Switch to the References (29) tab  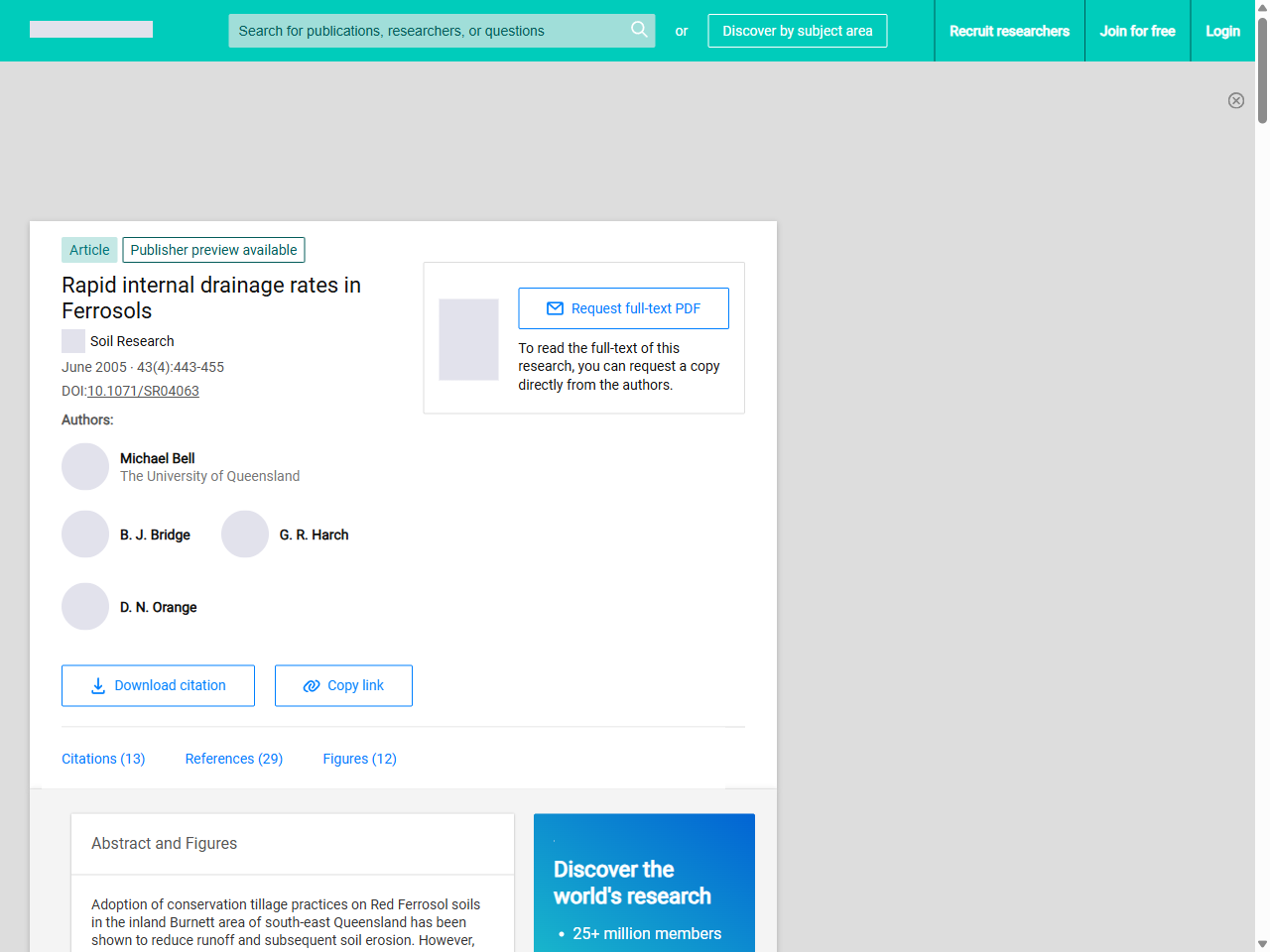pos(234,759)
